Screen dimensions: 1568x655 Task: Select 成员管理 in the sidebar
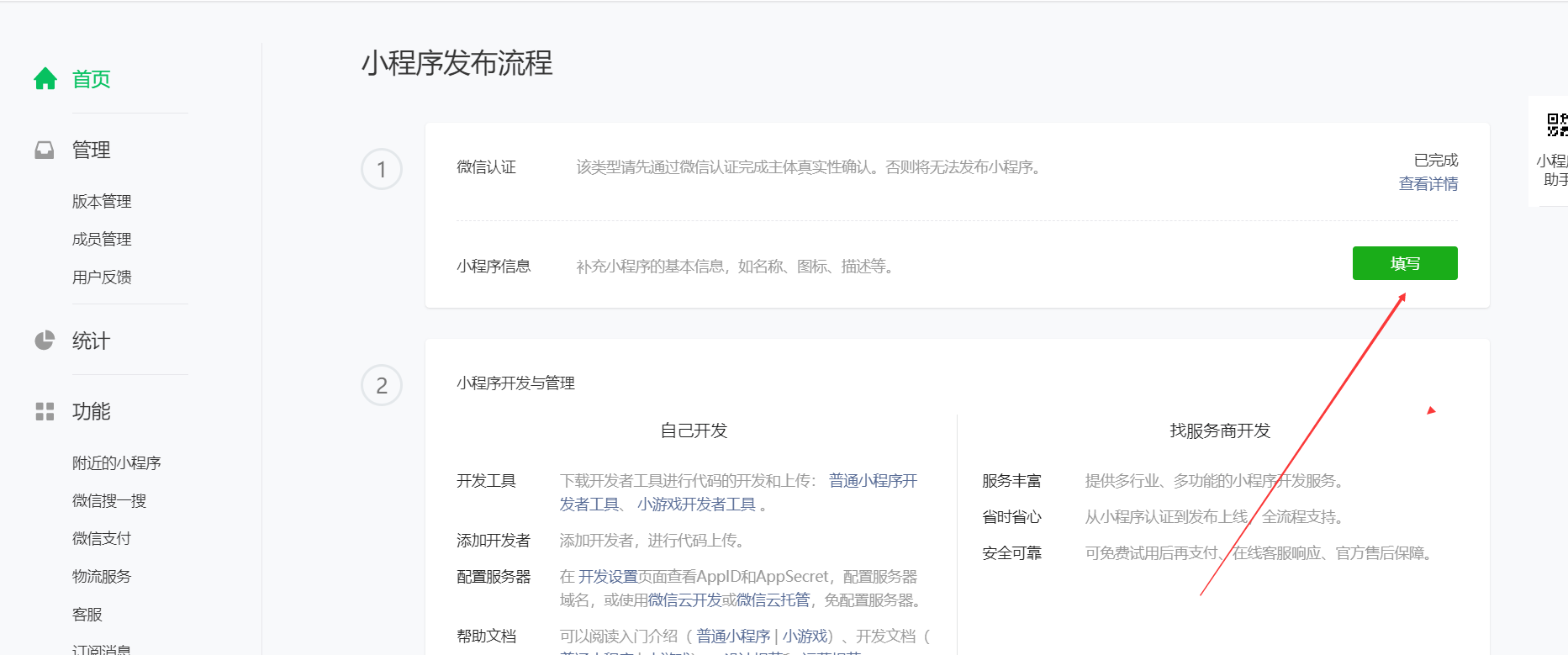[x=102, y=239]
